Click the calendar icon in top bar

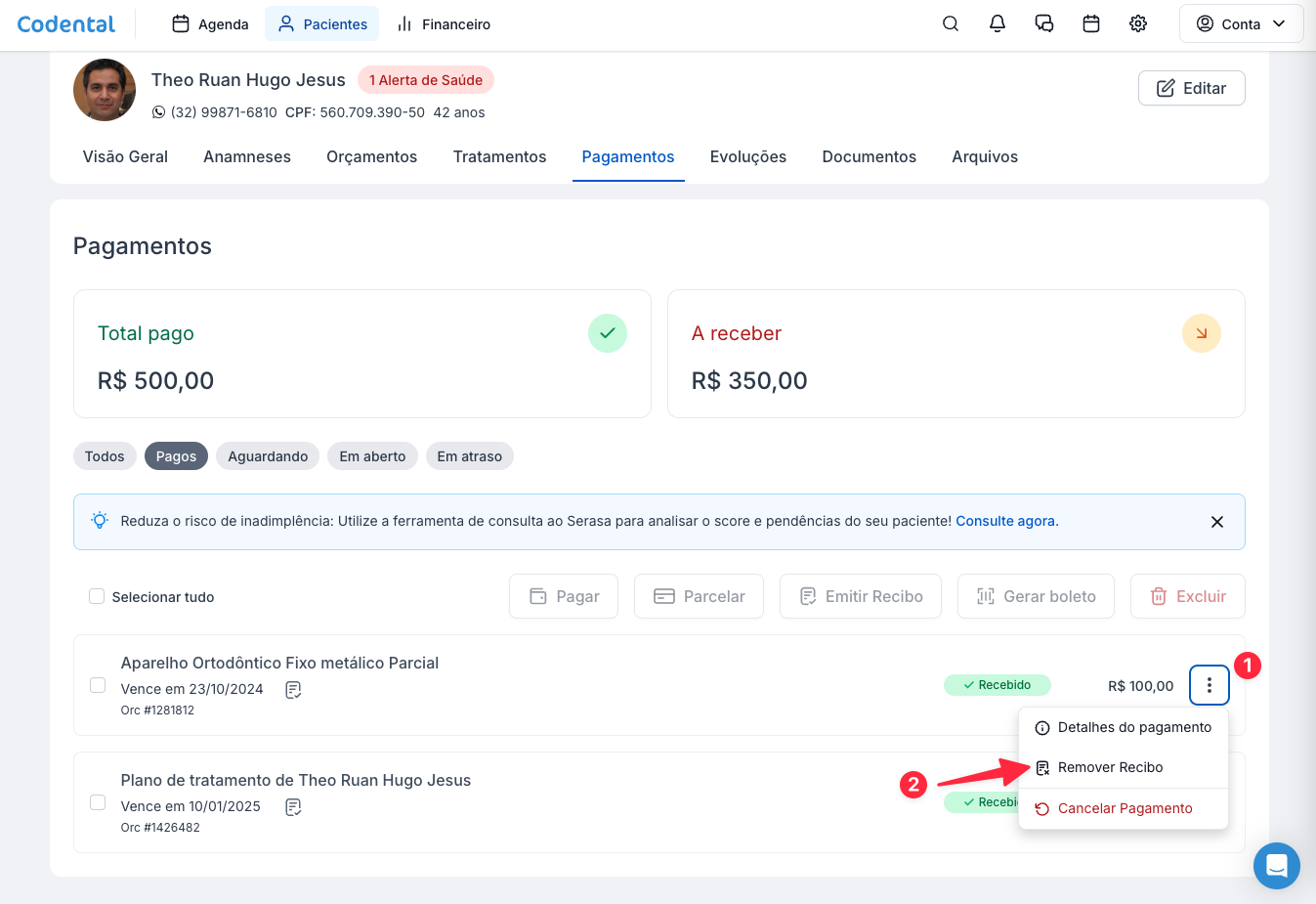coord(1090,24)
